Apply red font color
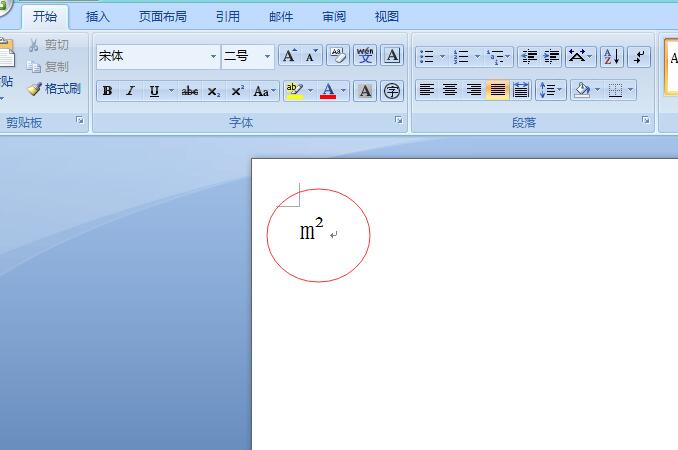Viewport: 678px width, 450px height. 328,91
